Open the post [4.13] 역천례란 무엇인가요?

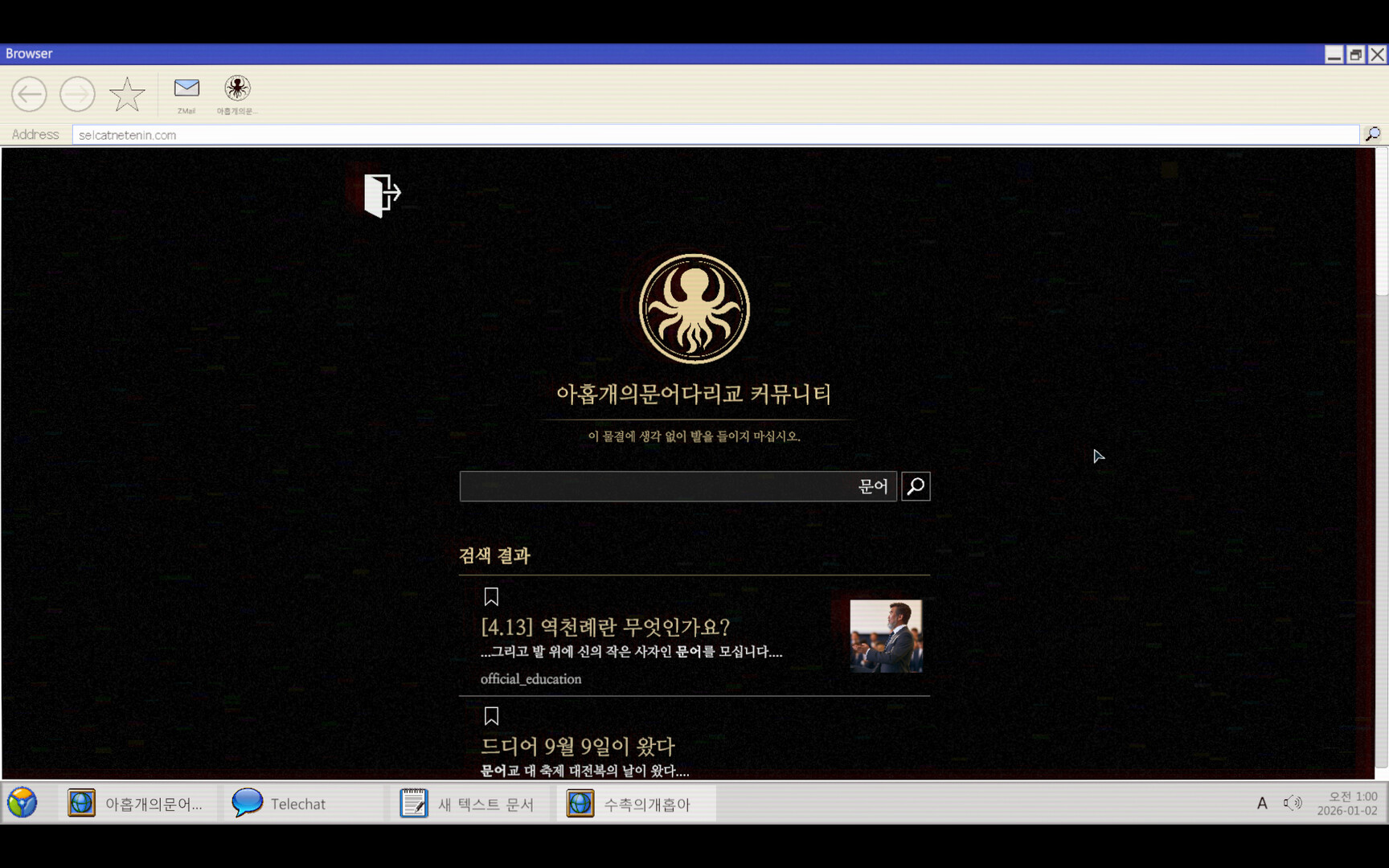pyautogui.click(x=605, y=627)
